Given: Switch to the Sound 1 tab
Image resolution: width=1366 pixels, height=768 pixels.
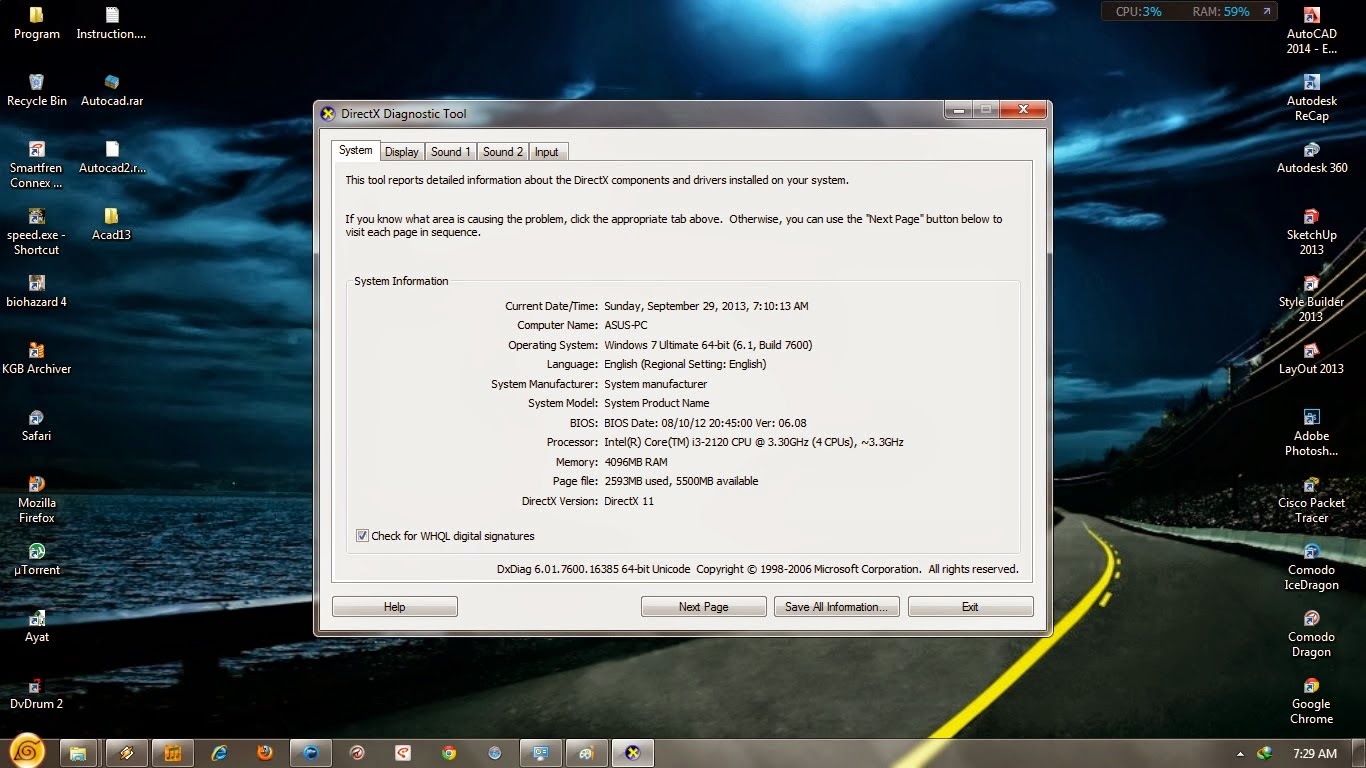Looking at the screenshot, I should (x=450, y=152).
